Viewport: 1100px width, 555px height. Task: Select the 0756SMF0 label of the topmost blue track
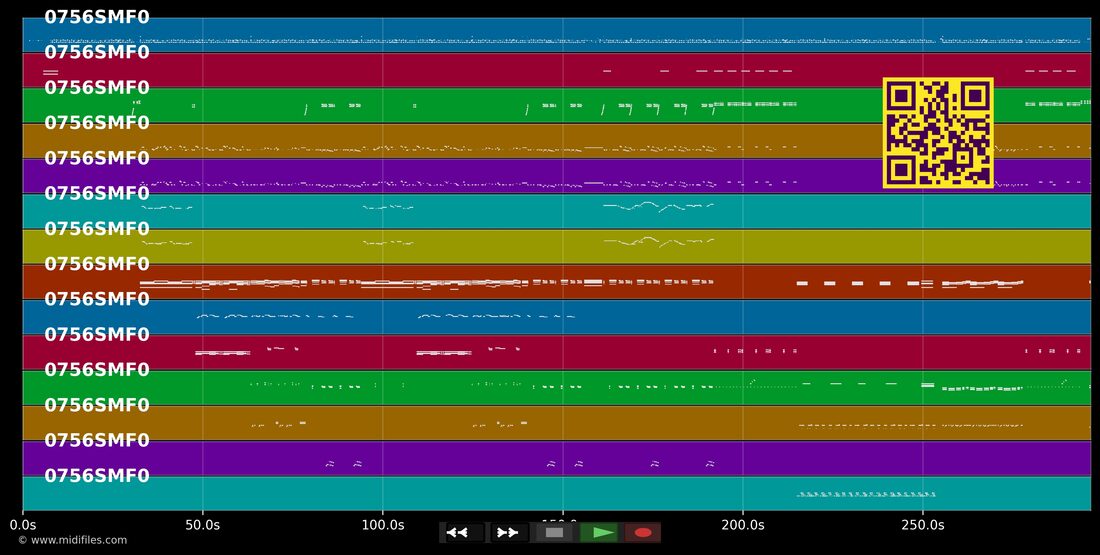(97, 17)
